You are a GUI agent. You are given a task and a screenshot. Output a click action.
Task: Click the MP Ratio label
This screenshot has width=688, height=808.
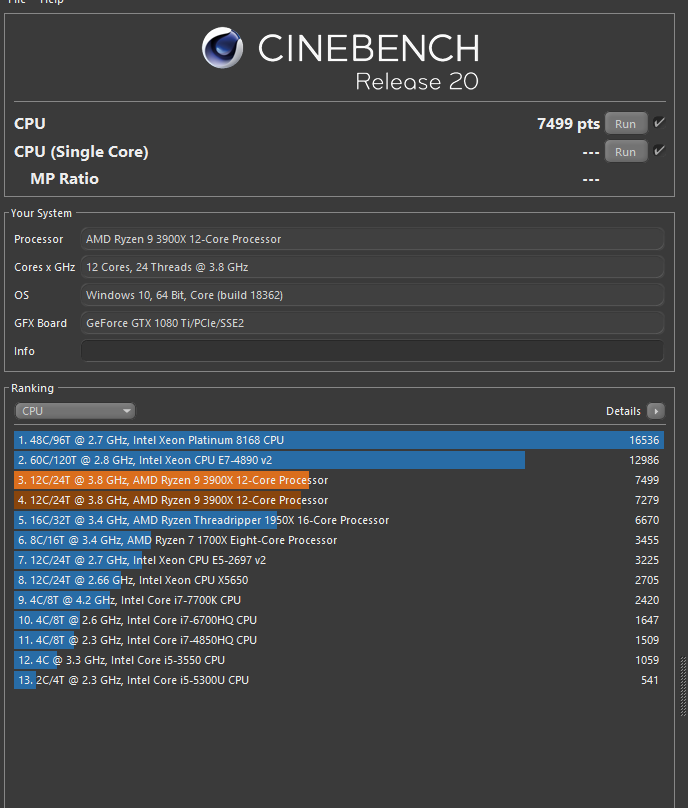64,178
